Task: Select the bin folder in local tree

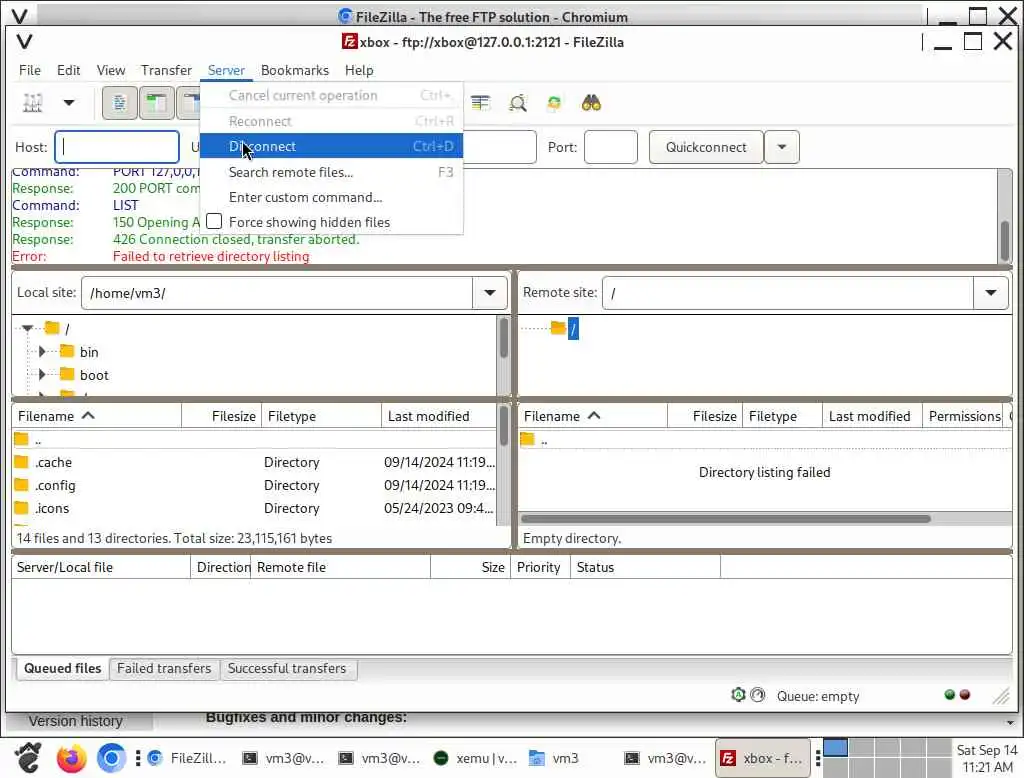Action: (89, 352)
